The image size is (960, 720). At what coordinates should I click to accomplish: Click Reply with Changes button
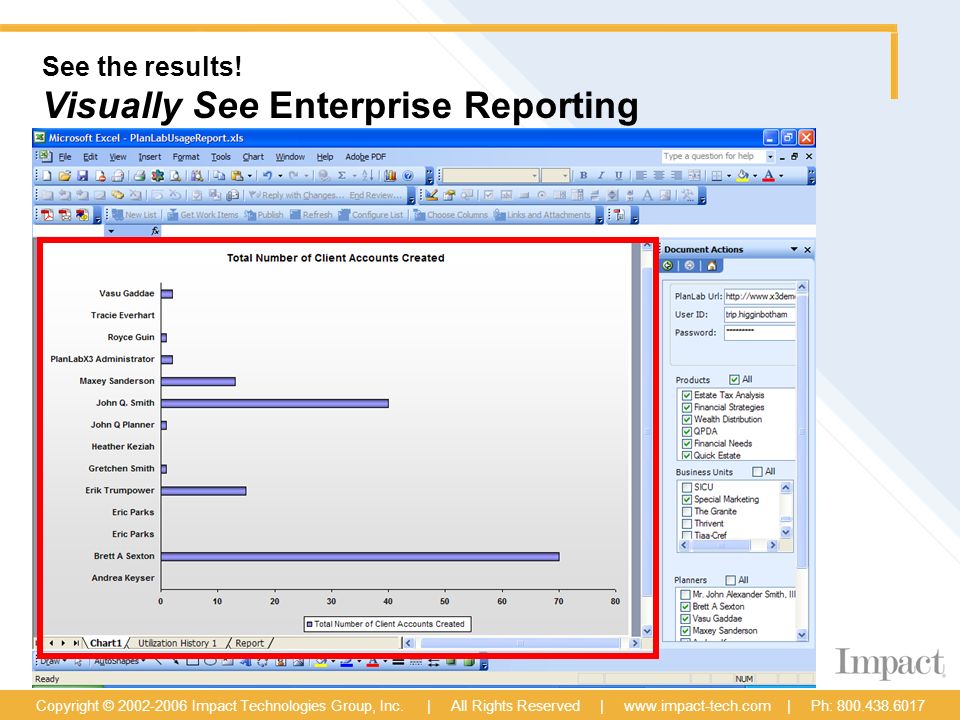[x=294, y=195]
